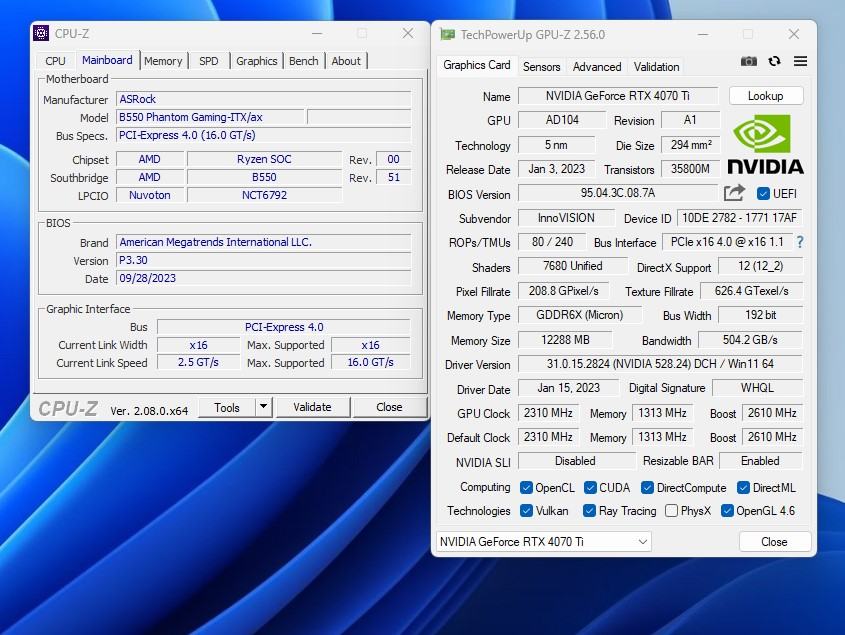Open the Bench tab
The height and width of the screenshot is (635, 845).
[303, 61]
